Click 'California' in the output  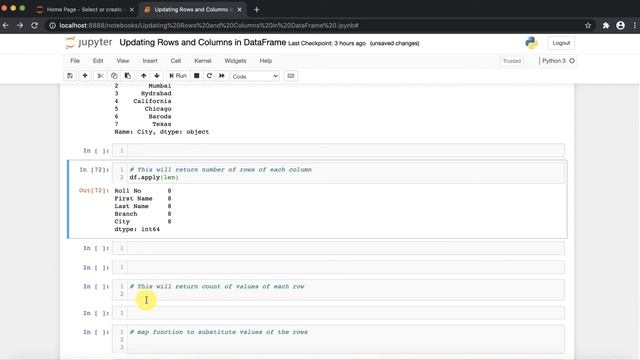[152, 101]
